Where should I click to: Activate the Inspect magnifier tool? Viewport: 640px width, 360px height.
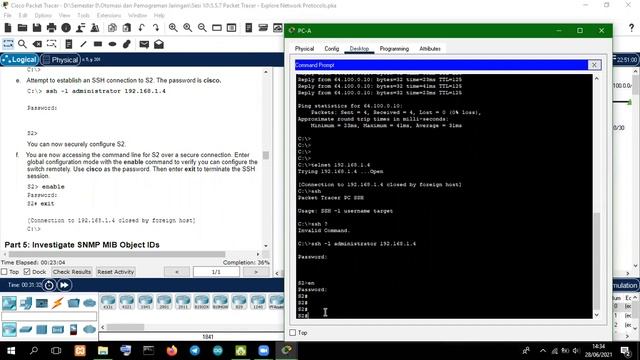pos(22,44)
